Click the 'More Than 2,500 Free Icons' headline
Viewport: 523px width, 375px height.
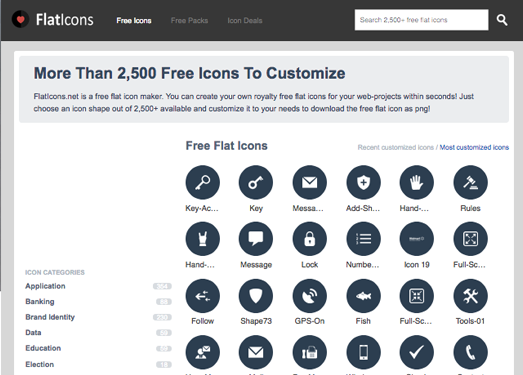pyautogui.click(x=189, y=73)
